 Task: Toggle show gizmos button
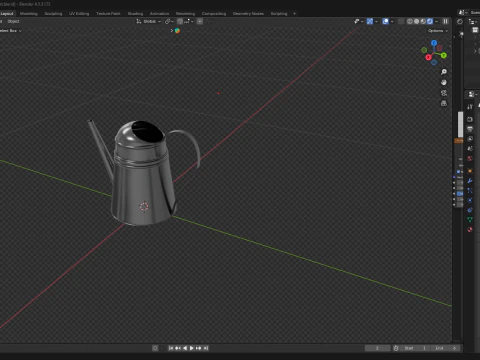pyautogui.click(x=370, y=21)
